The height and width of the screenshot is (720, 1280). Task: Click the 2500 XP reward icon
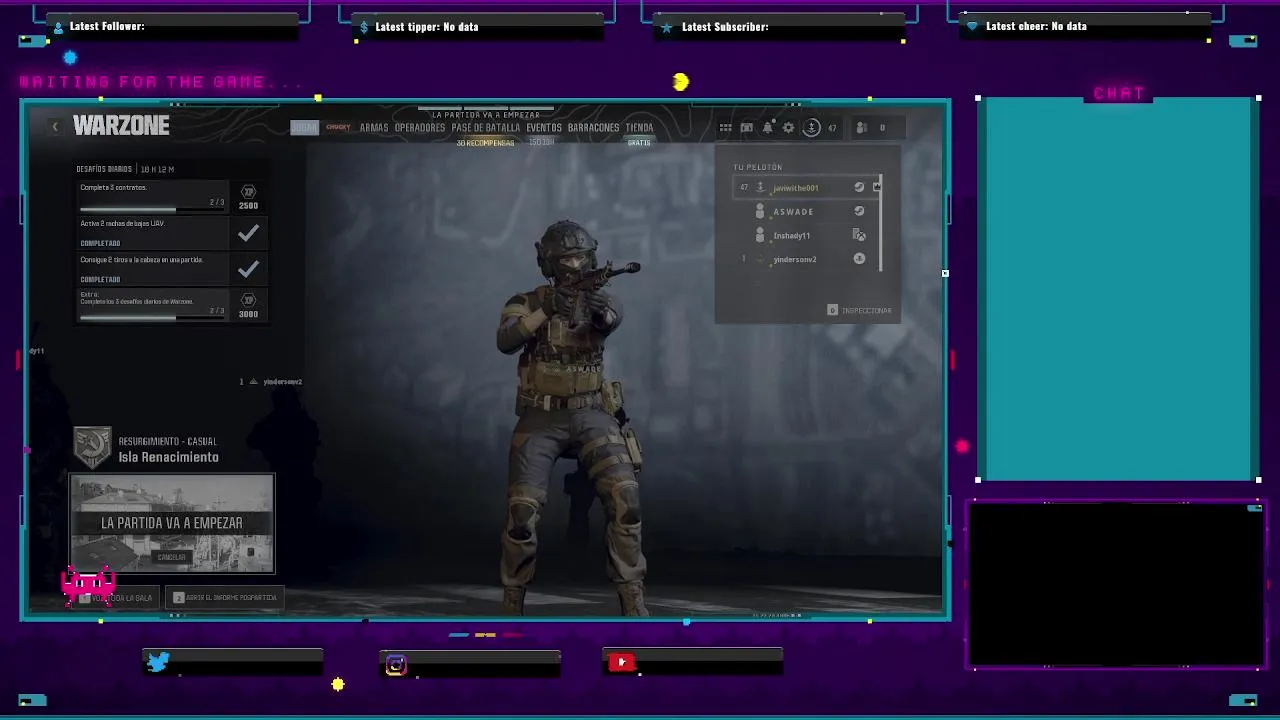[248, 197]
